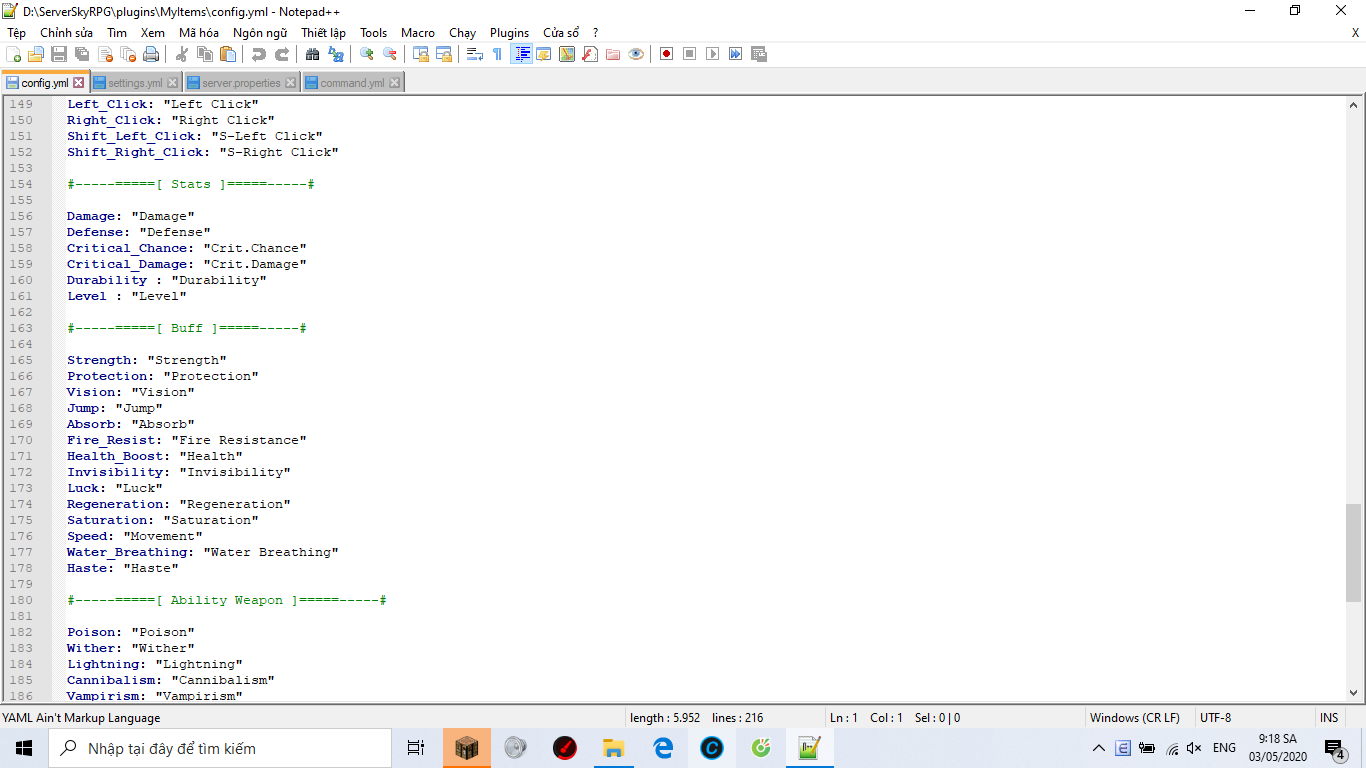Open the Tệp menu
Image resolution: width=1366 pixels, height=768 pixels.
click(x=17, y=33)
